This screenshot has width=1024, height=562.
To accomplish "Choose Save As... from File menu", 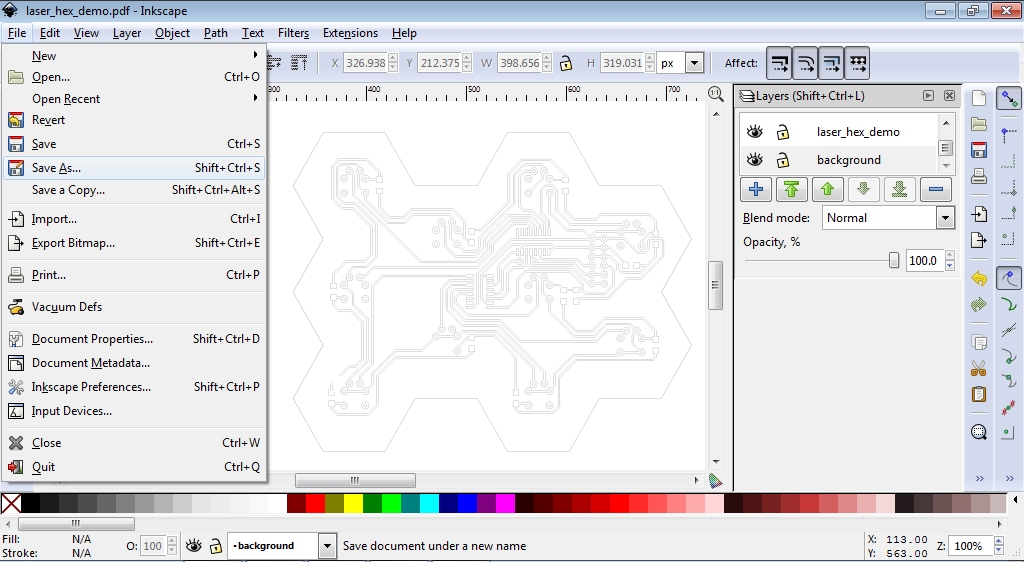I will [133, 168].
